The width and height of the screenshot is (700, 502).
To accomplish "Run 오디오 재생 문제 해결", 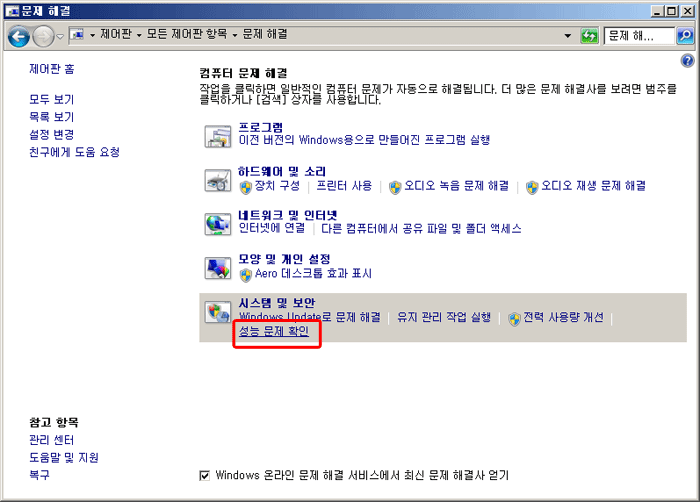I will click(593, 186).
